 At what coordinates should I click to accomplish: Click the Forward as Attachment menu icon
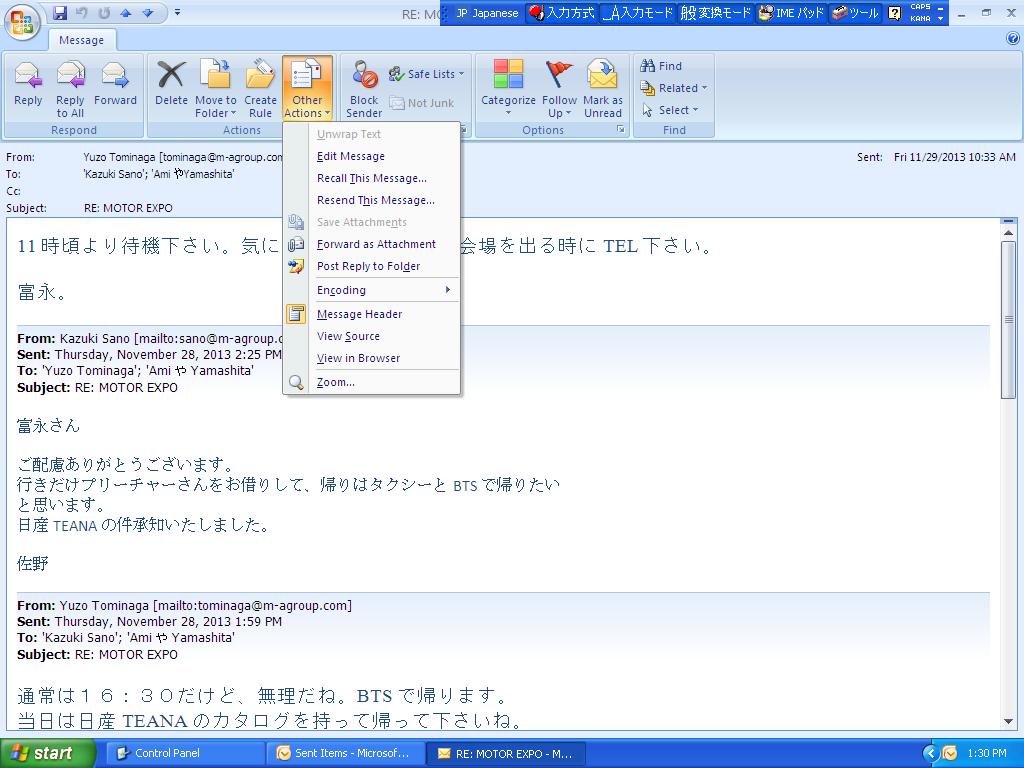coord(296,244)
